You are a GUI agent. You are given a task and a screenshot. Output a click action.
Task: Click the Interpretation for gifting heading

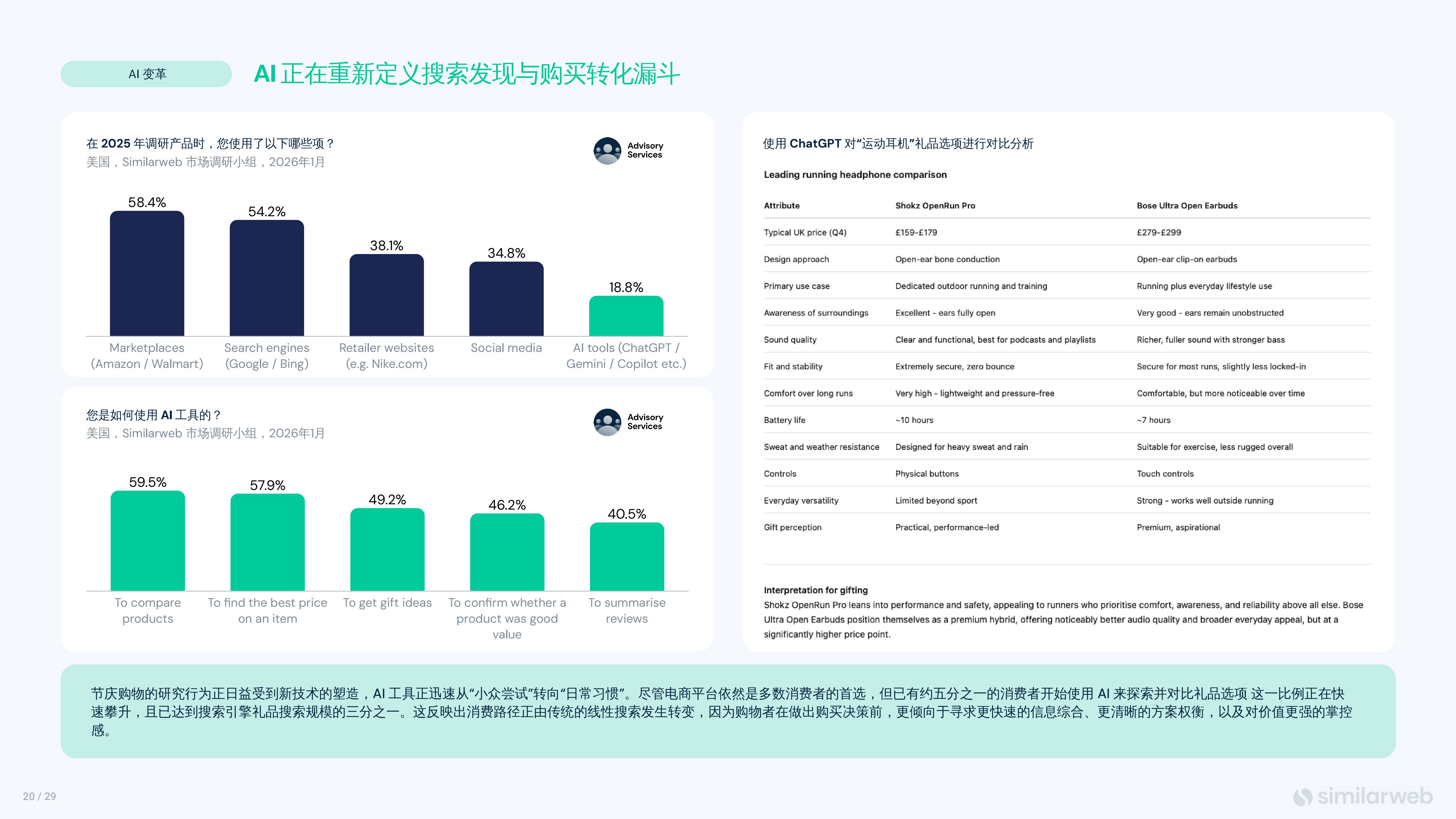pyautogui.click(x=816, y=590)
